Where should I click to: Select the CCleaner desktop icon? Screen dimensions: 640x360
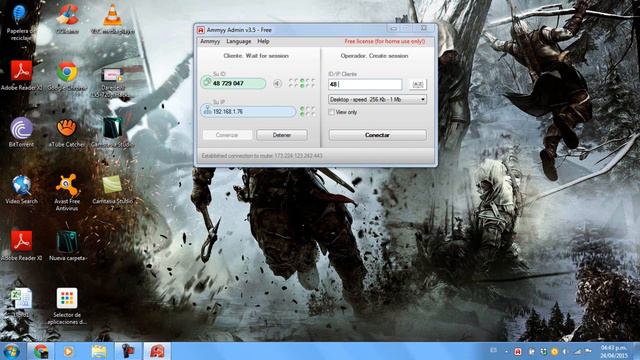pyautogui.click(x=67, y=19)
